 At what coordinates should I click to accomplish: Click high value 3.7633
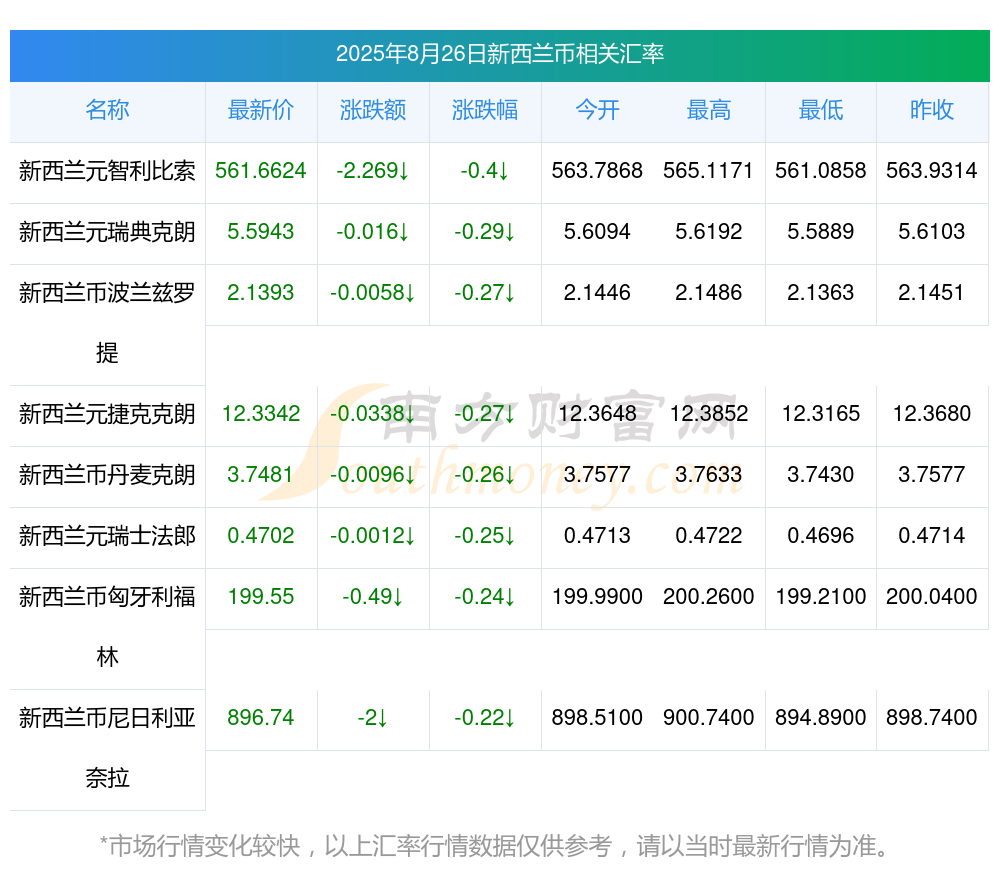tap(709, 475)
